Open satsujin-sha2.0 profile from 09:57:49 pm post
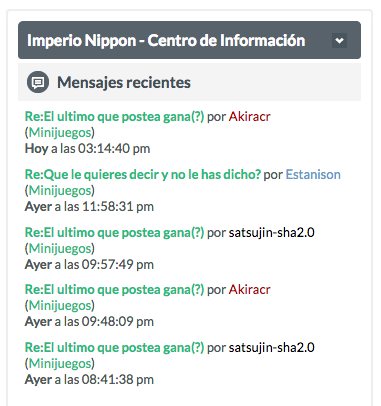This screenshot has width=381, height=406. click(x=271, y=232)
